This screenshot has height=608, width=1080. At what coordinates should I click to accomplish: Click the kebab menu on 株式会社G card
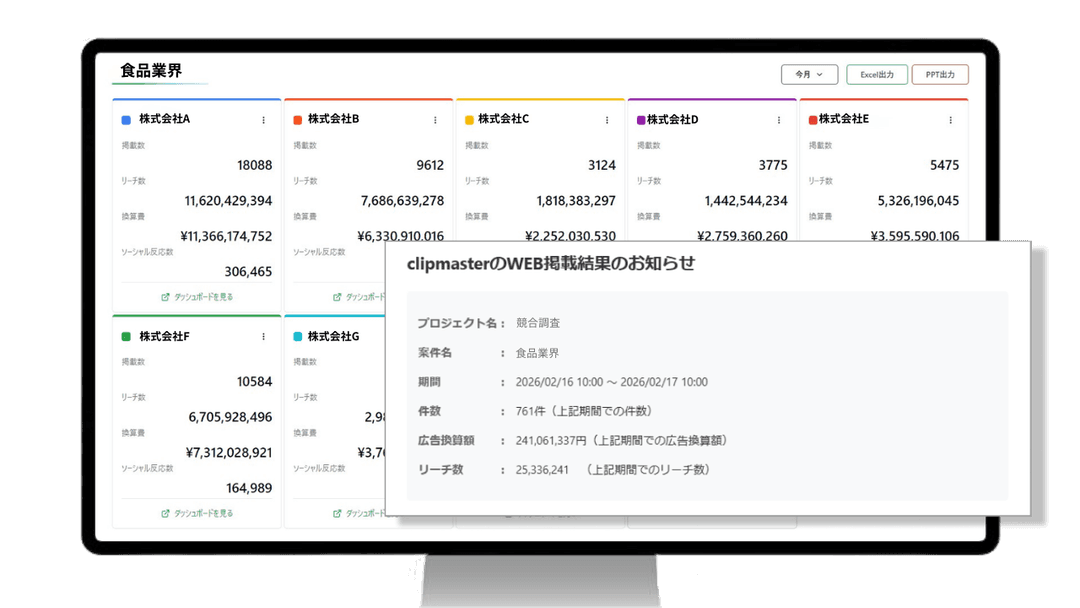pyautogui.click(x=435, y=337)
